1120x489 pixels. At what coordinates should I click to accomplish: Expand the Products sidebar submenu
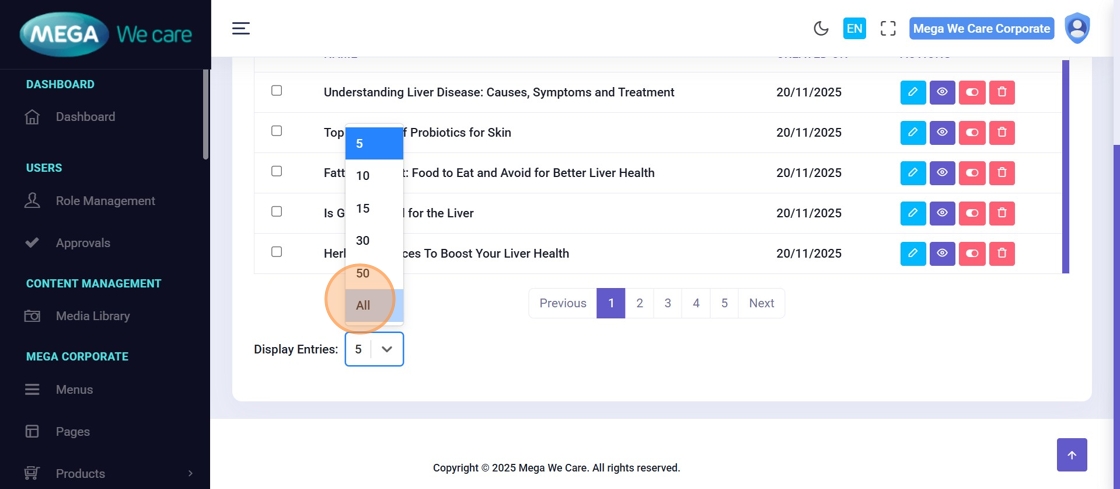pyautogui.click(x=190, y=474)
